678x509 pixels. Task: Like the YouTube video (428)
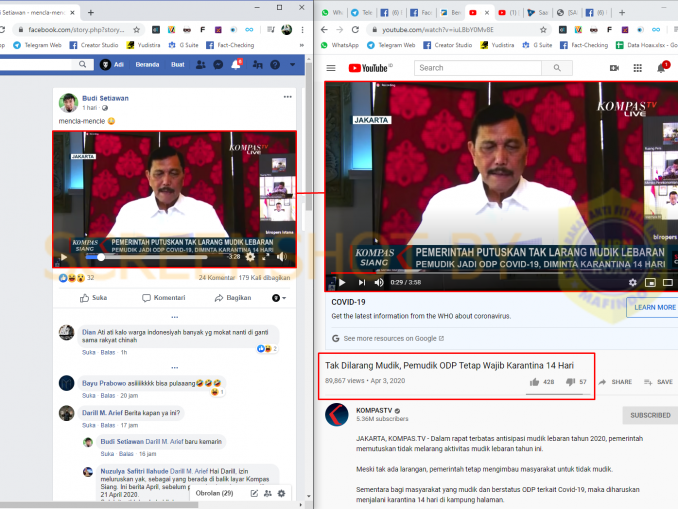pyautogui.click(x=542, y=382)
